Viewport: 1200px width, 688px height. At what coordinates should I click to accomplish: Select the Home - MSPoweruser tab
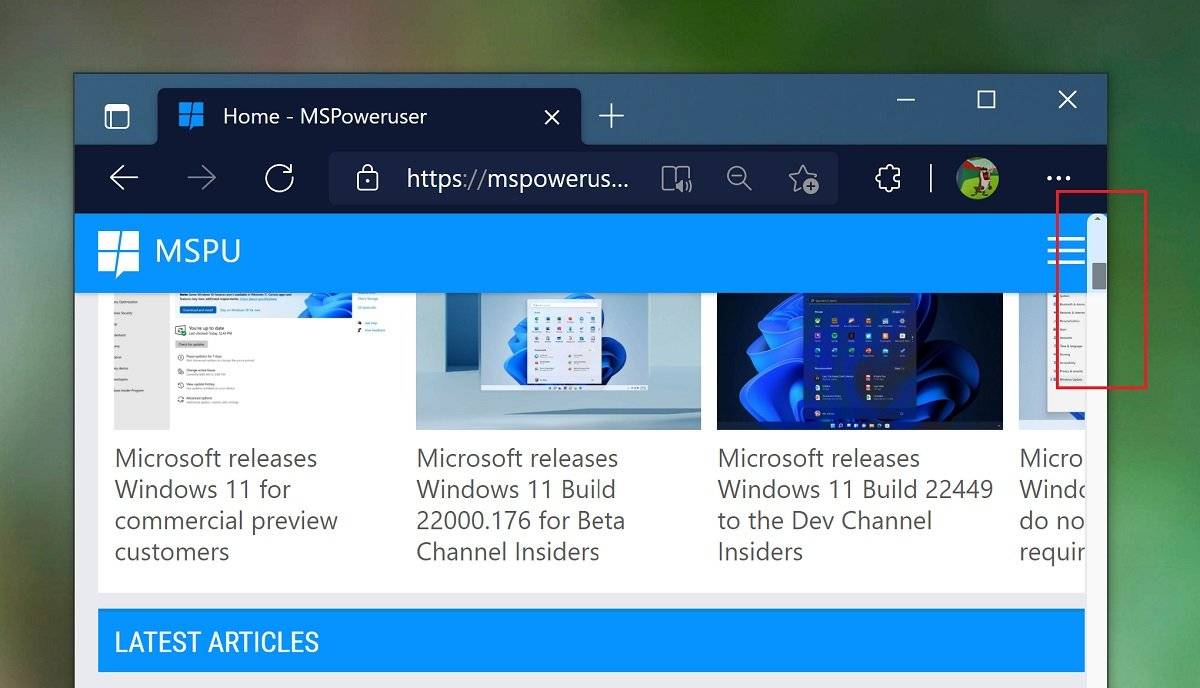coord(369,117)
